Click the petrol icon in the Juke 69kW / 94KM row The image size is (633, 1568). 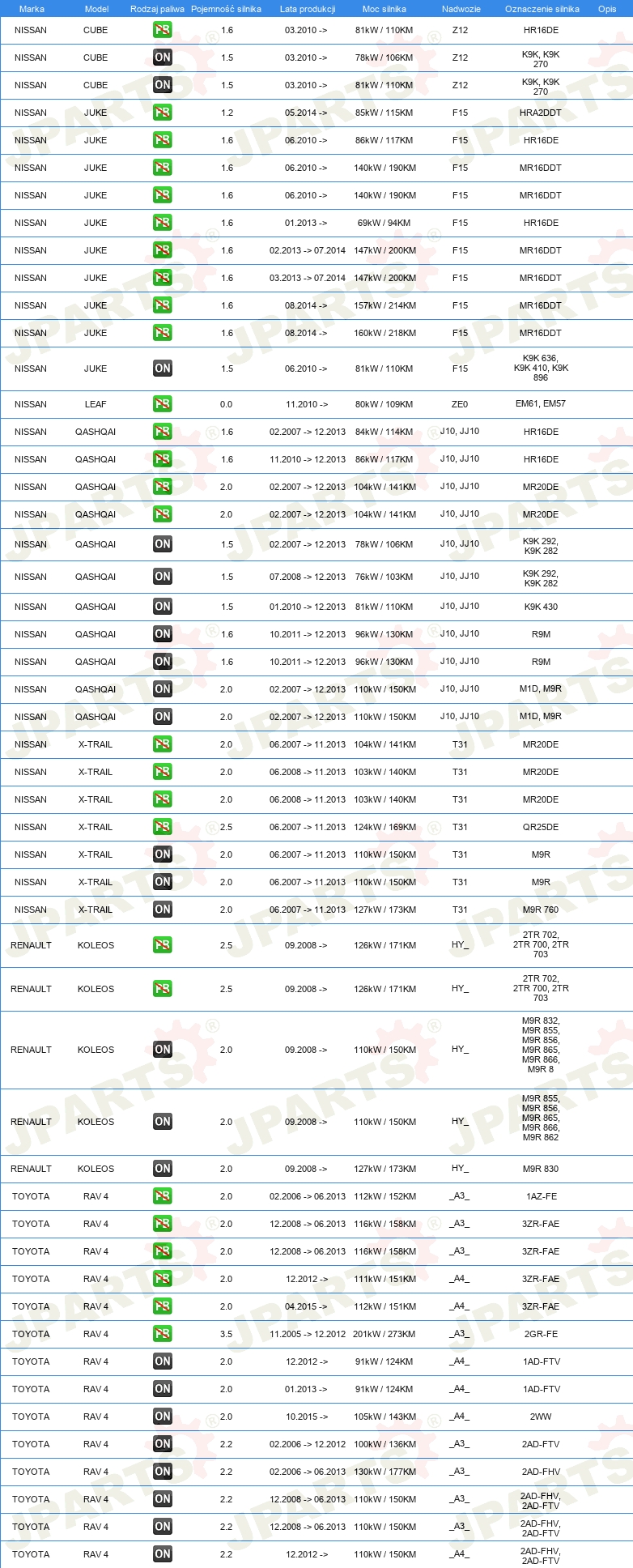163,223
